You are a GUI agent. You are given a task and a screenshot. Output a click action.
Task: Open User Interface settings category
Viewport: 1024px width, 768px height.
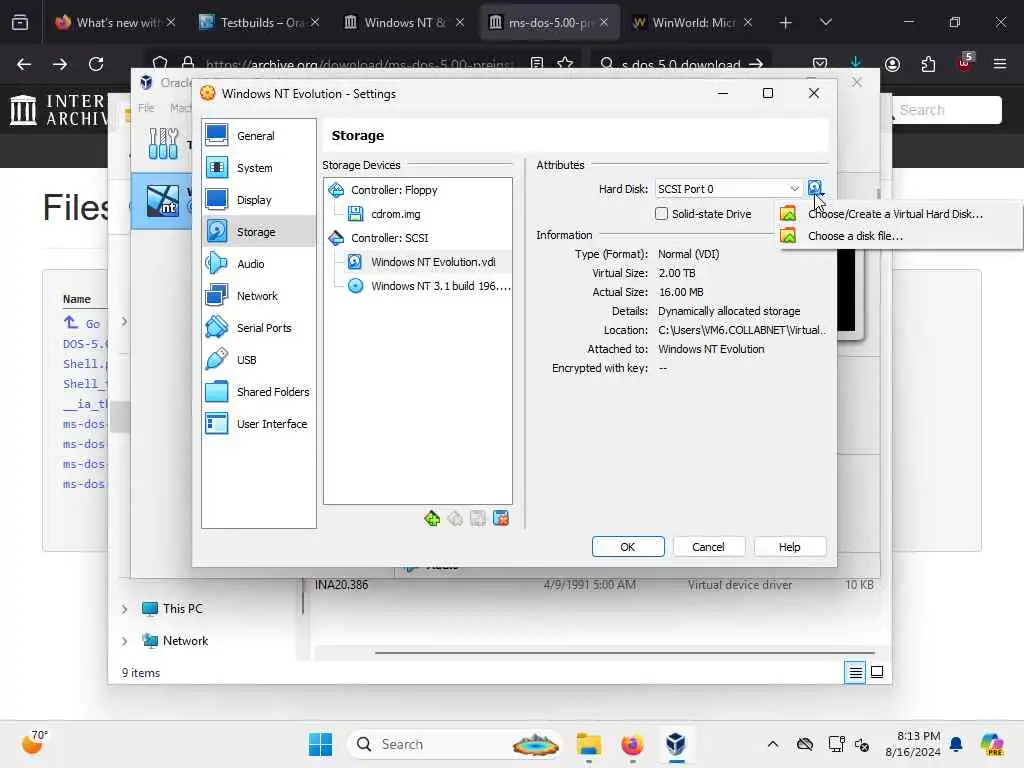pos(259,424)
